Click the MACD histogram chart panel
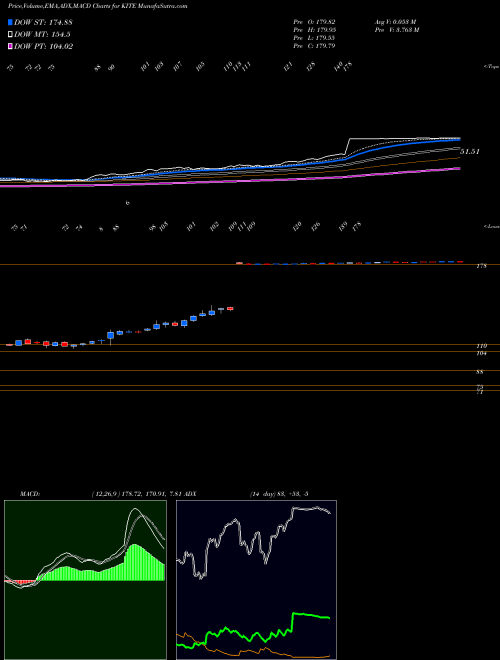500x660 pixels. [x=85, y=580]
